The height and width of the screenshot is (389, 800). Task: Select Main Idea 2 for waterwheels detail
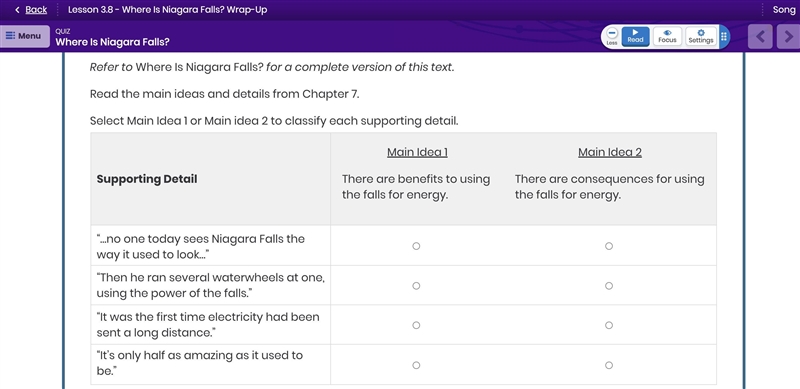click(x=609, y=286)
